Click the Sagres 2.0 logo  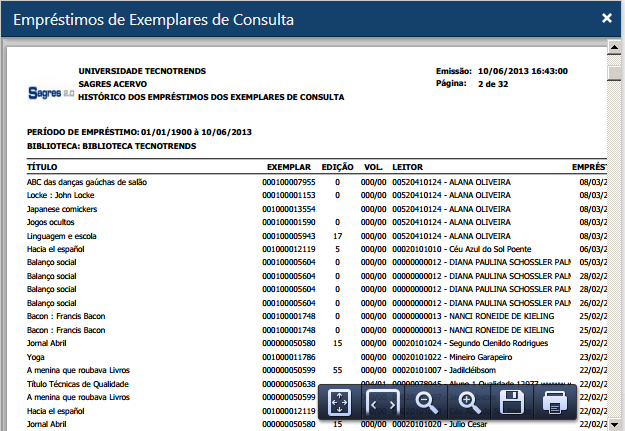[x=47, y=91]
